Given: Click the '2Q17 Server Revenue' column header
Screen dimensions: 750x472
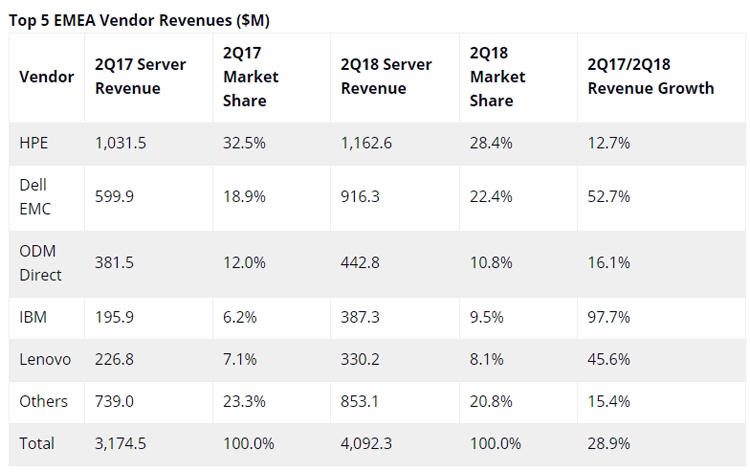Looking at the screenshot, I should 140,76.
